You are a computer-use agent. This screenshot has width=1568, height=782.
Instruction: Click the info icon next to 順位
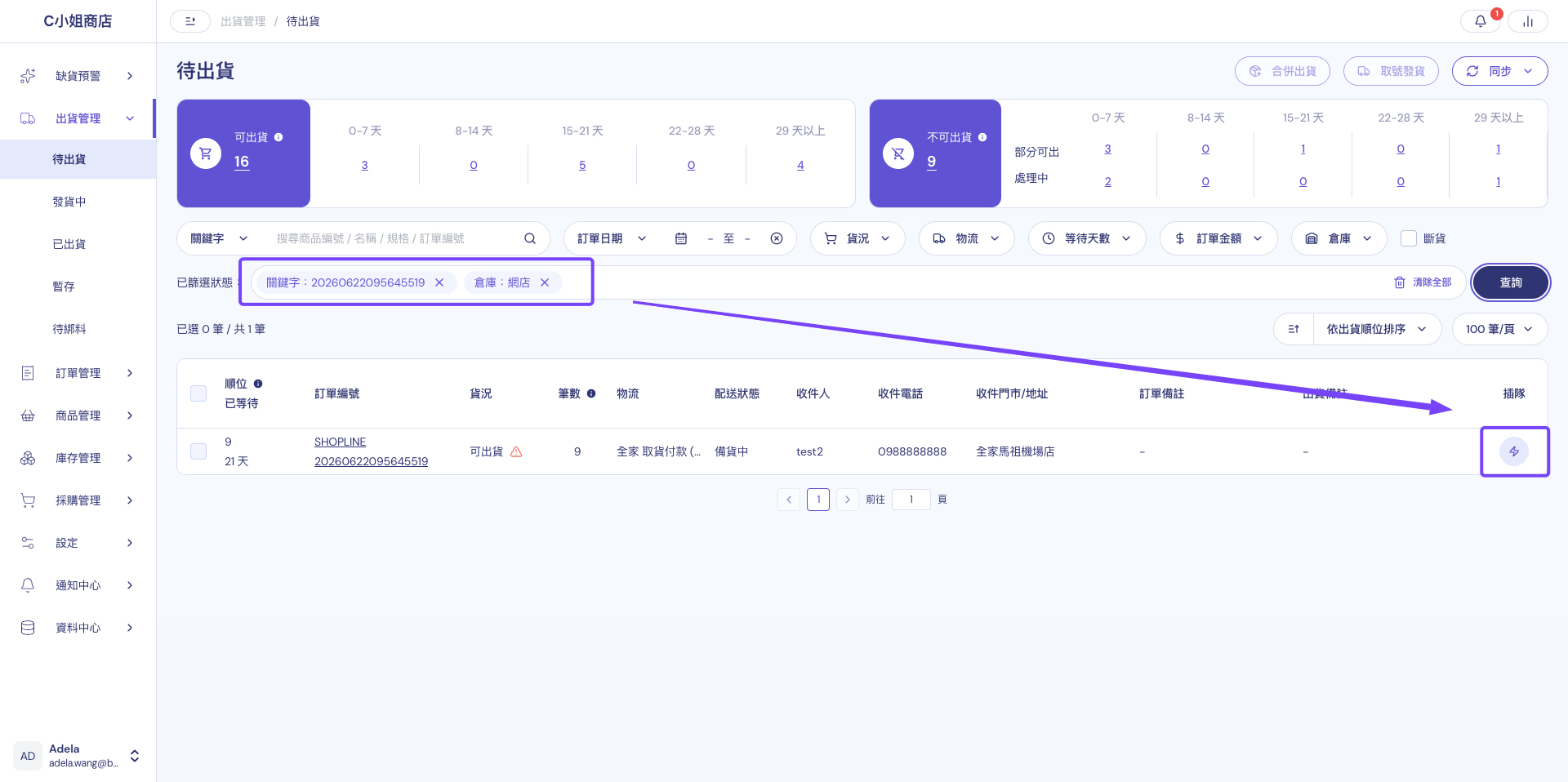(x=258, y=384)
